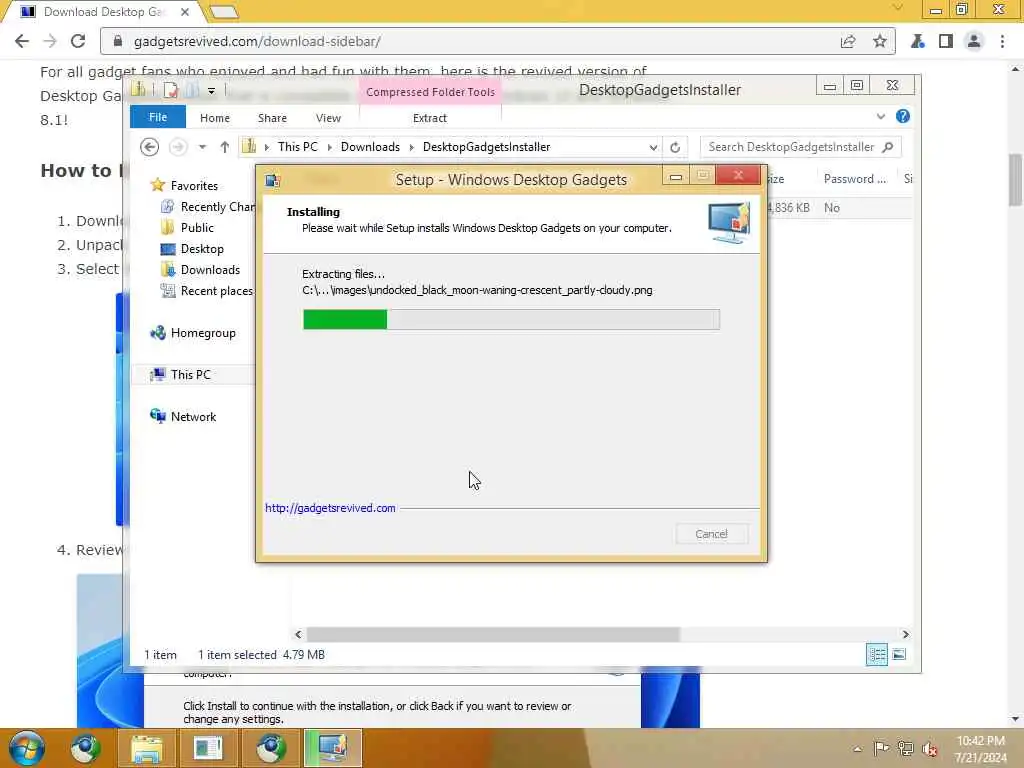
Task: Click Explorer scroll right arrow
Action: pos(905,634)
